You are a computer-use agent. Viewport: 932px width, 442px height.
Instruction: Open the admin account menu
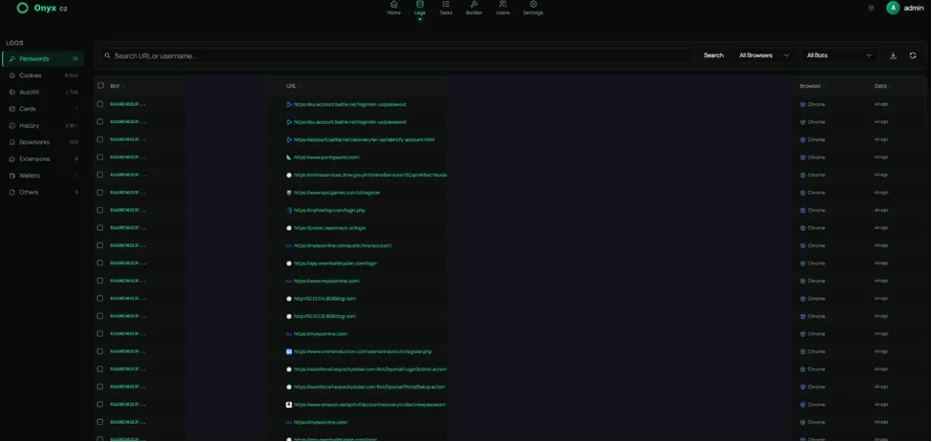[x=905, y=8]
